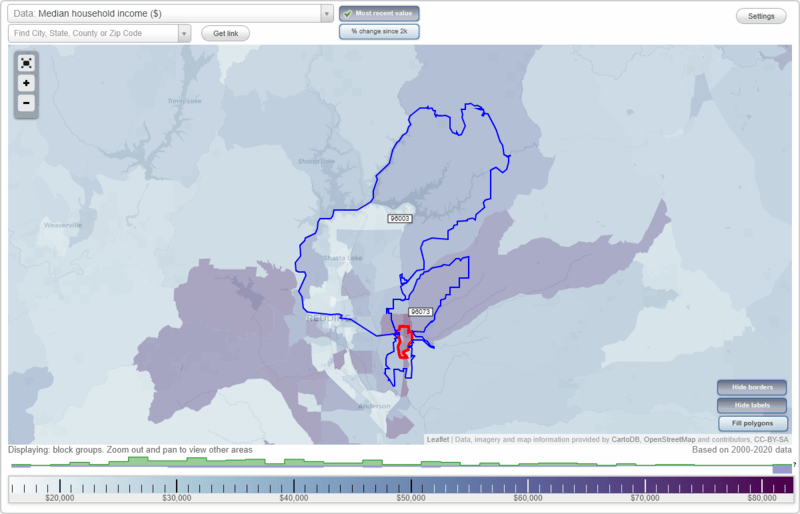Toggle the Hide borders button

tap(753, 387)
